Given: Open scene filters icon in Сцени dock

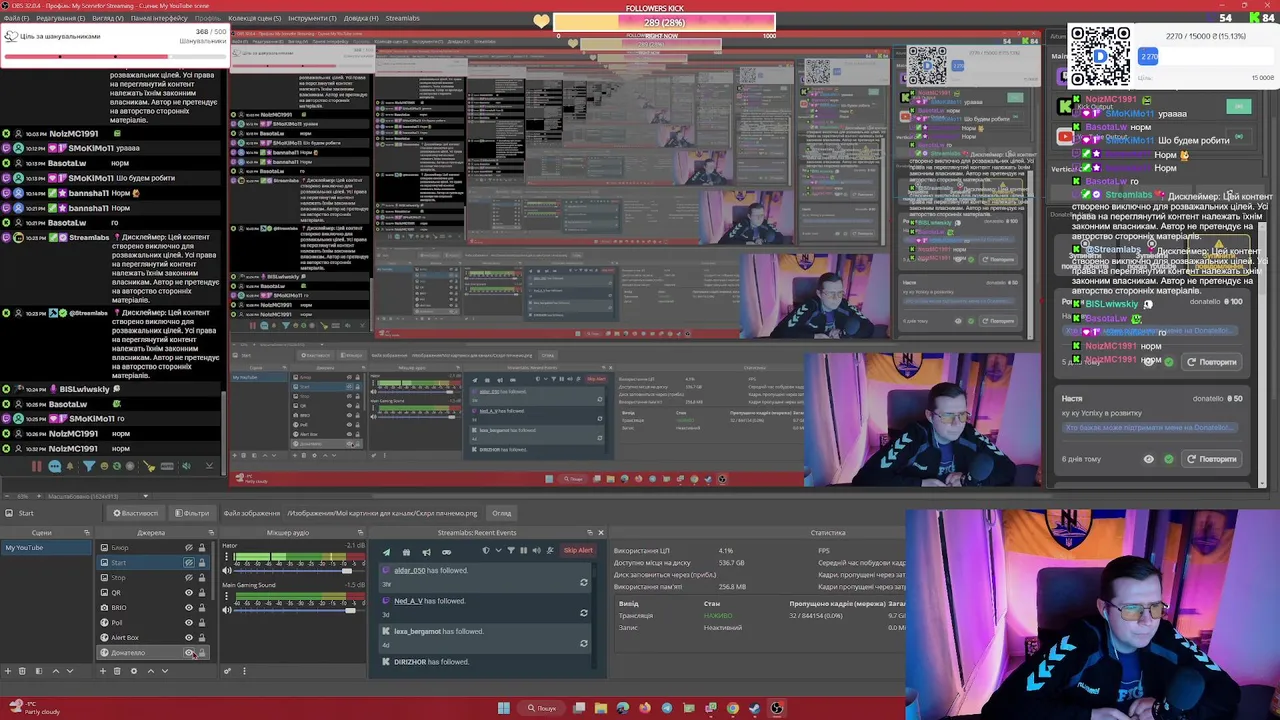Looking at the screenshot, I should click(x=38, y=671).
